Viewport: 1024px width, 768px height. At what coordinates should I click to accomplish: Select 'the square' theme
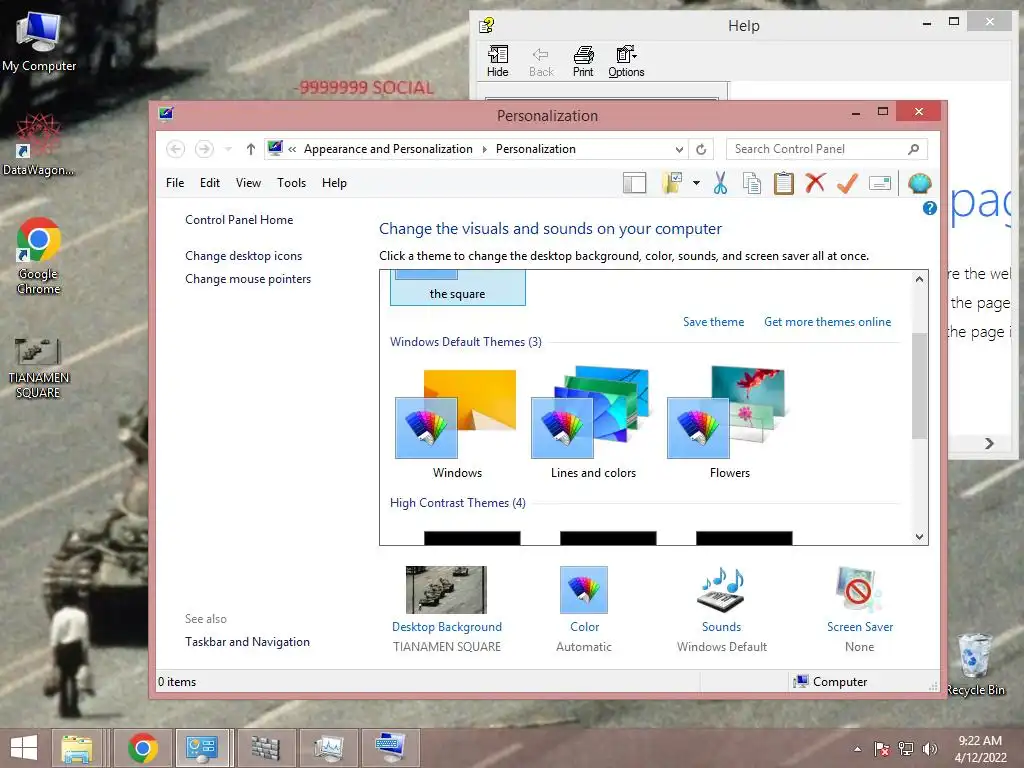coord(457,288)
